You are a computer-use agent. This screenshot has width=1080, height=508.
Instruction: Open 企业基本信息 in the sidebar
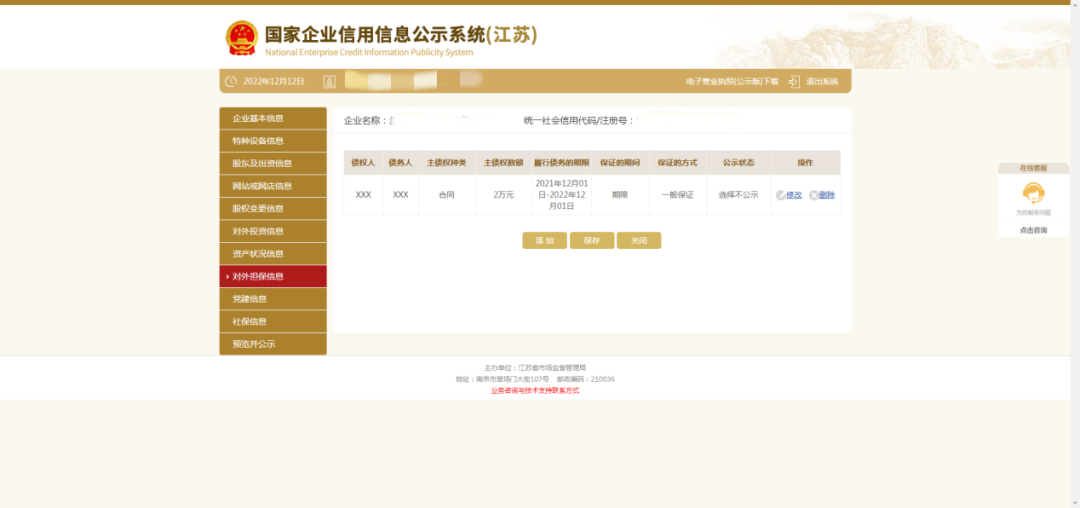[x=272, y=119]
